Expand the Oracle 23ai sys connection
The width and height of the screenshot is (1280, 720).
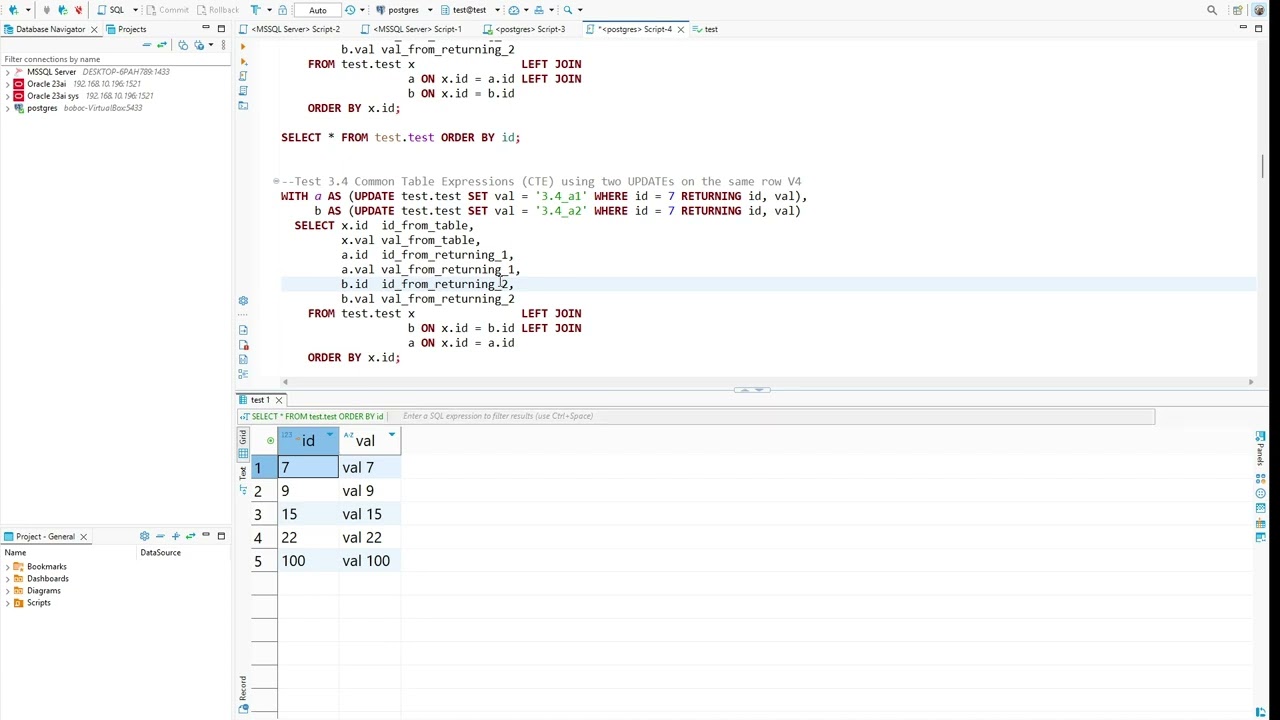[x=7, y=96]
